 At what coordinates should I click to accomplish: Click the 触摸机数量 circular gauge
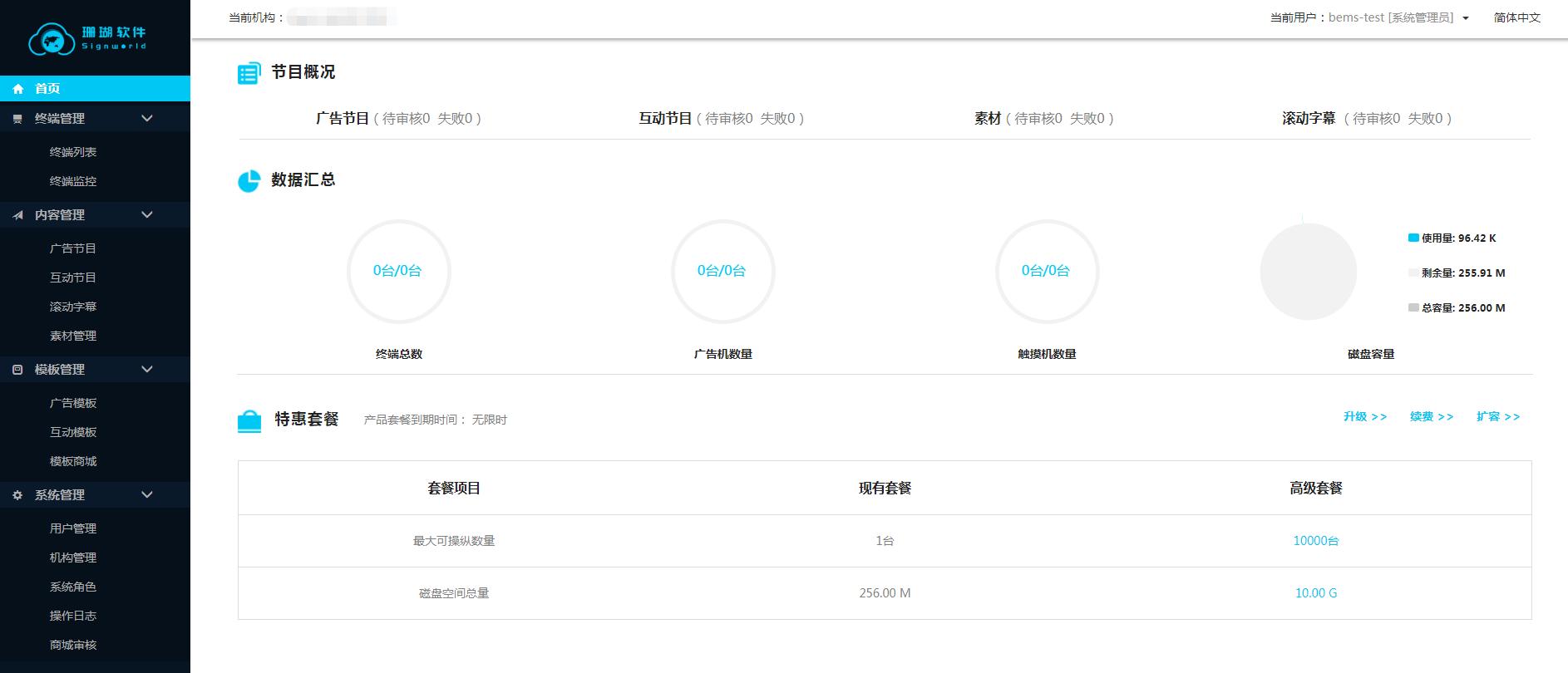(1047, 271)
